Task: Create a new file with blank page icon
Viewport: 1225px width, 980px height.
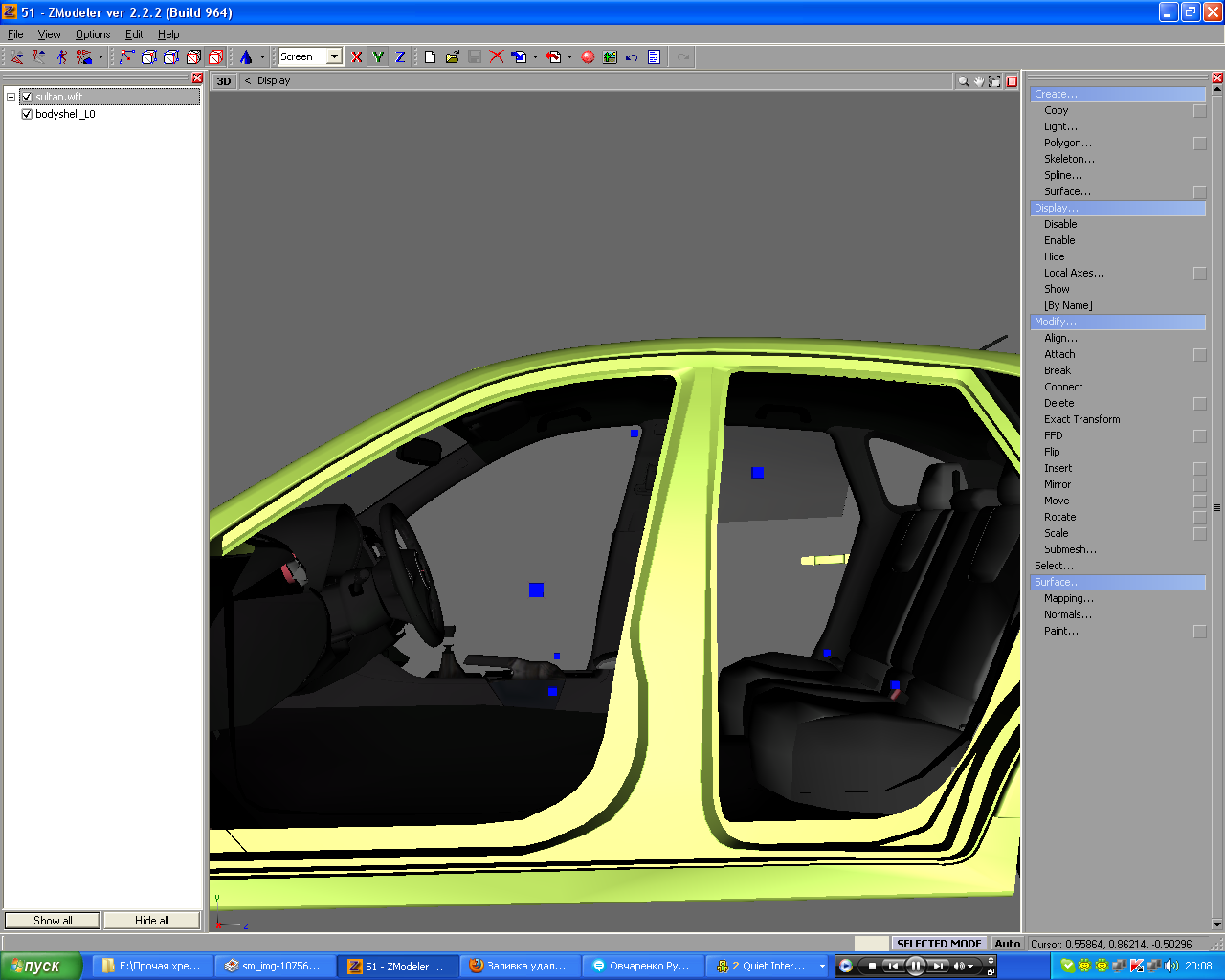Action: [431, 57]
